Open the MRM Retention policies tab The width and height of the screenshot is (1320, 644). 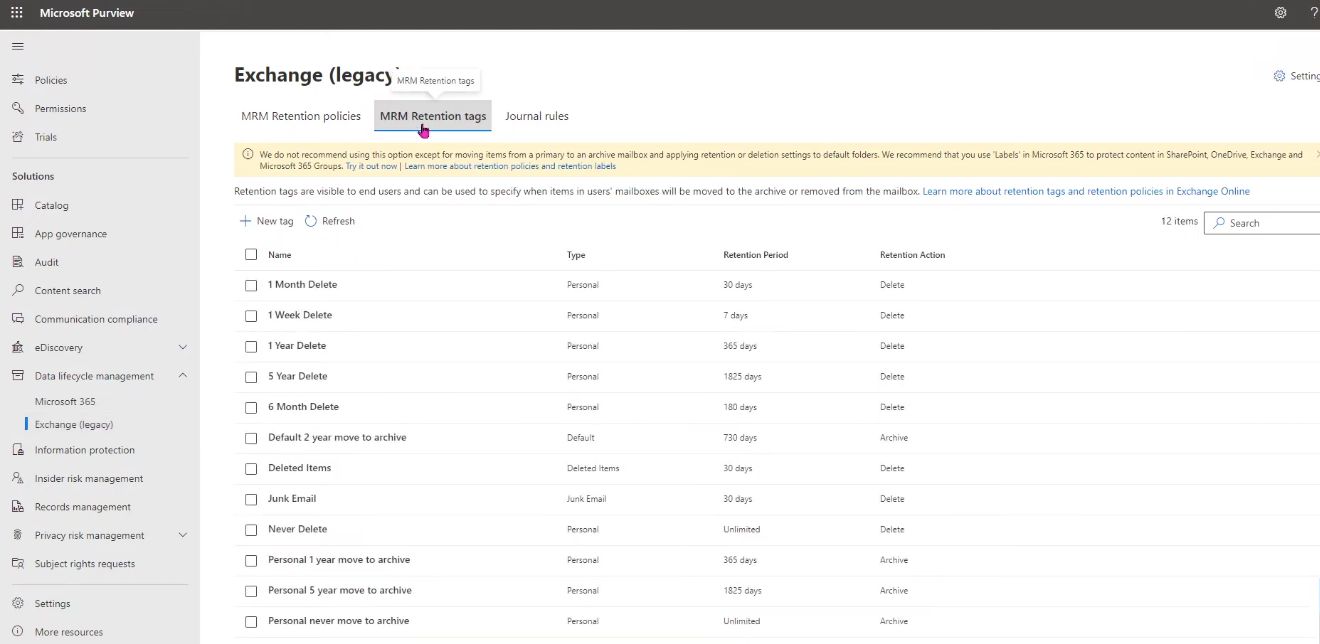tap(300, 115)
